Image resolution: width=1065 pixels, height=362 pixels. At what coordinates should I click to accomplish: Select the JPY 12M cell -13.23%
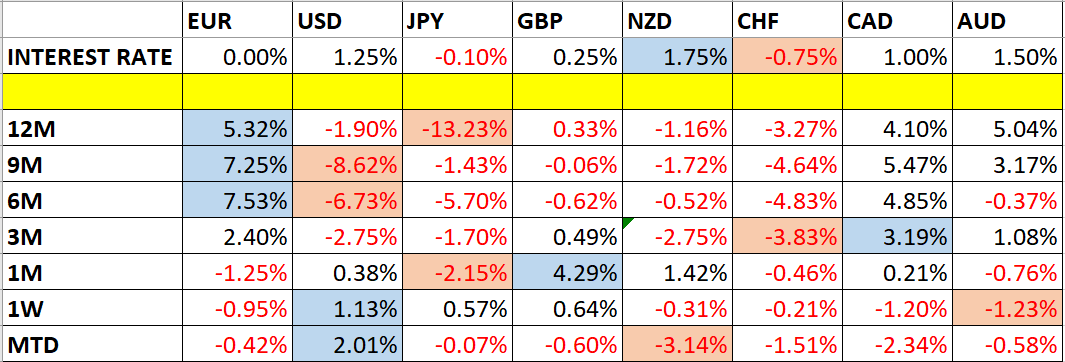[457, 130]
